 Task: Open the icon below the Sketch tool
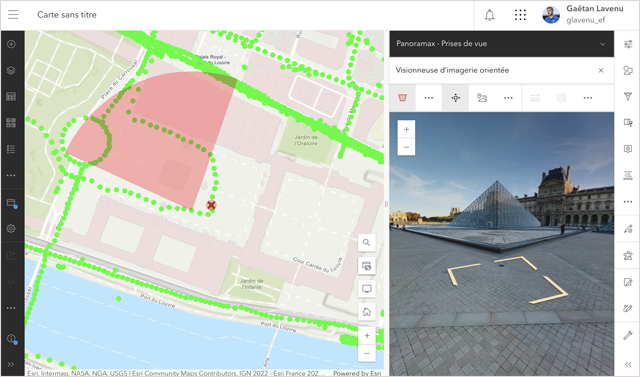(628, 255)
